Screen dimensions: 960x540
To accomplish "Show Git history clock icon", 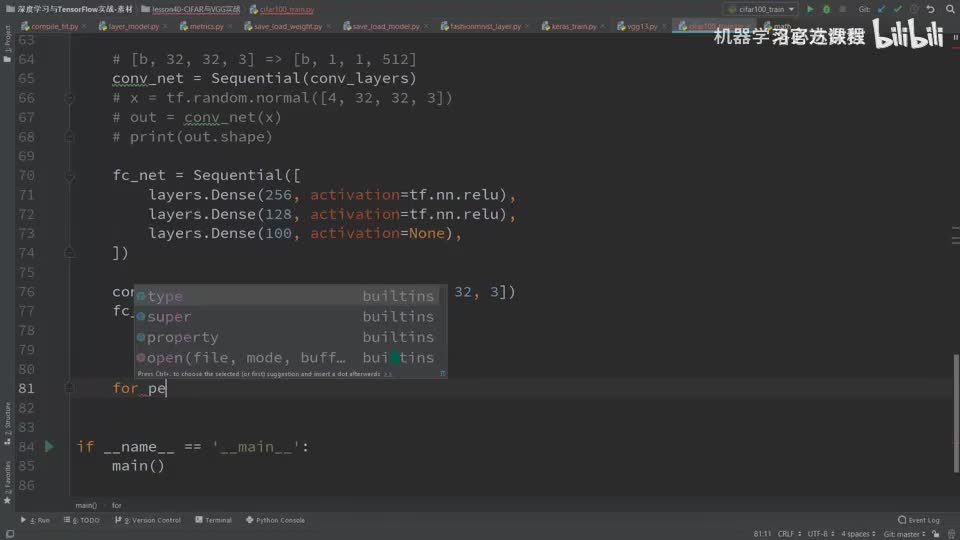I will [x=914, y=9].
